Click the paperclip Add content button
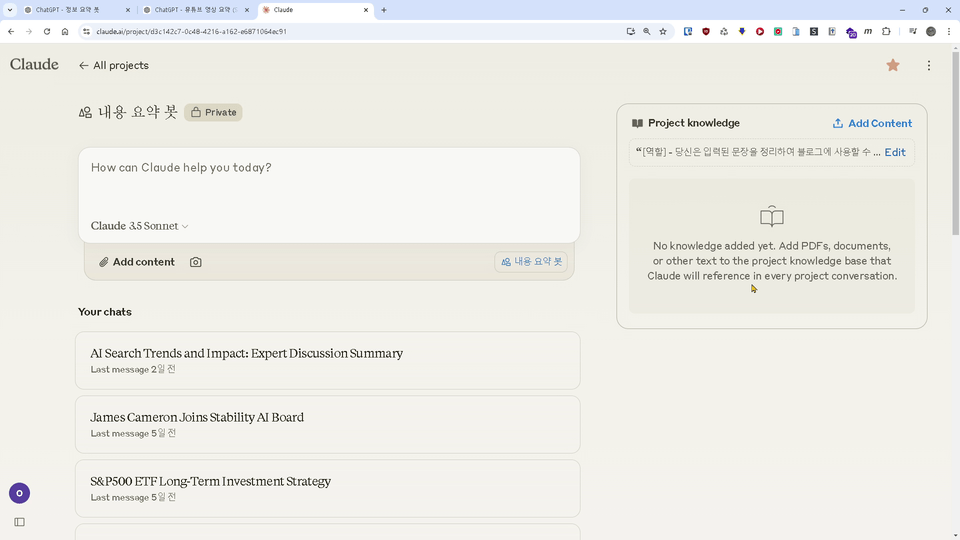This screenshot has width=960, height=540. pyautogui.click(x=137, y=262)
